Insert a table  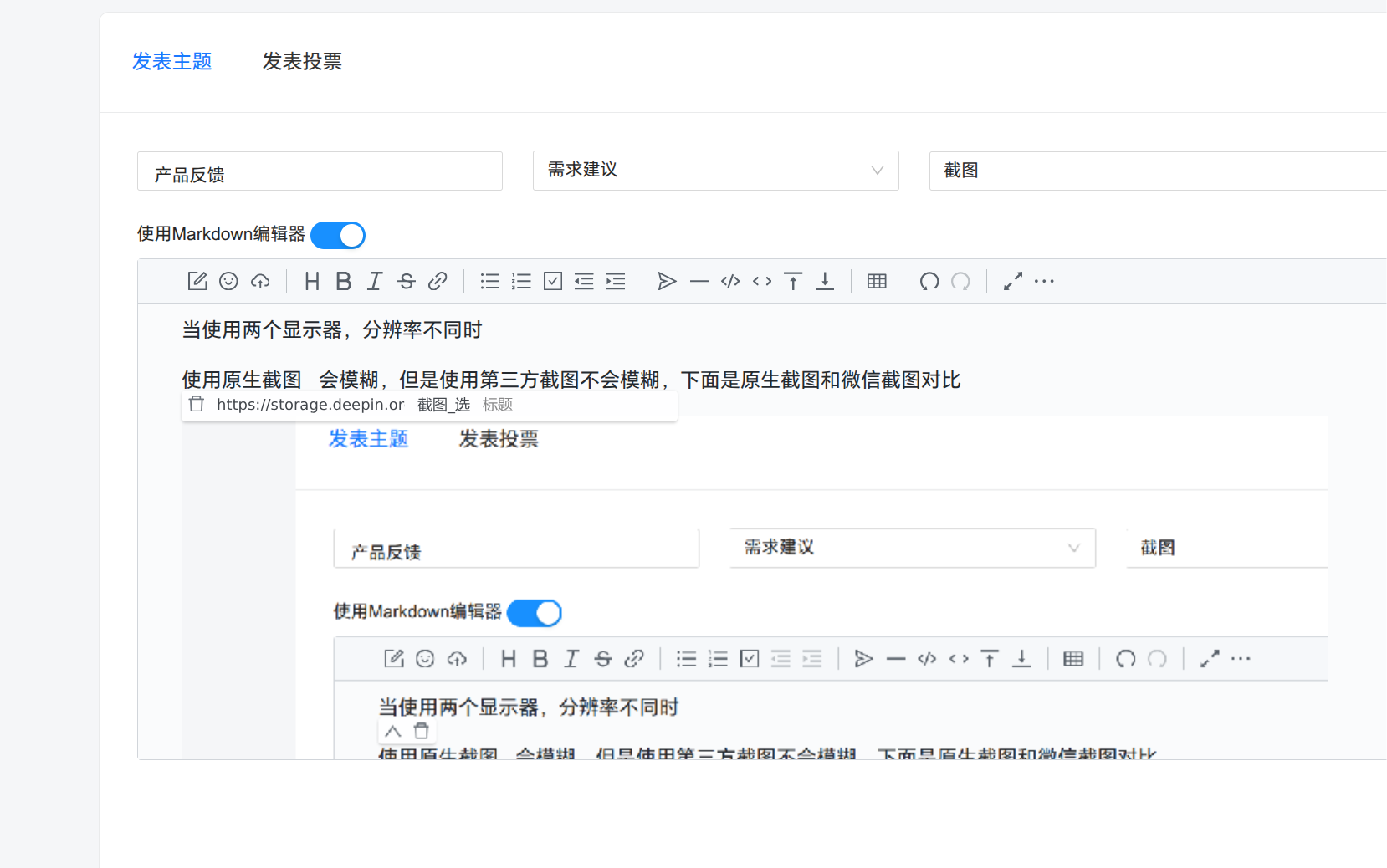click(877, 281)
